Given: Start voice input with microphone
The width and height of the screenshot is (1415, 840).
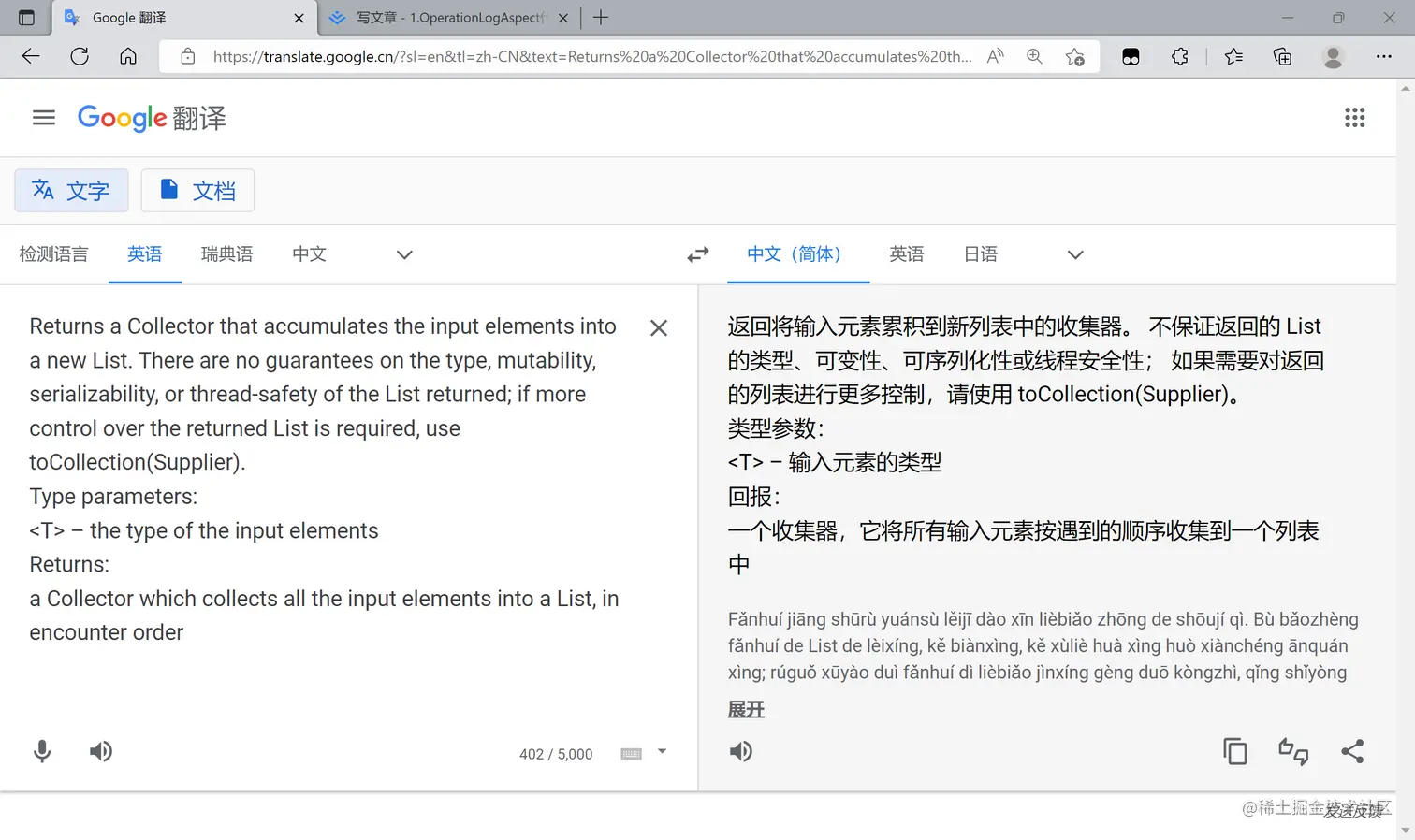Looking at the screenshot, I should pos(42,751).
